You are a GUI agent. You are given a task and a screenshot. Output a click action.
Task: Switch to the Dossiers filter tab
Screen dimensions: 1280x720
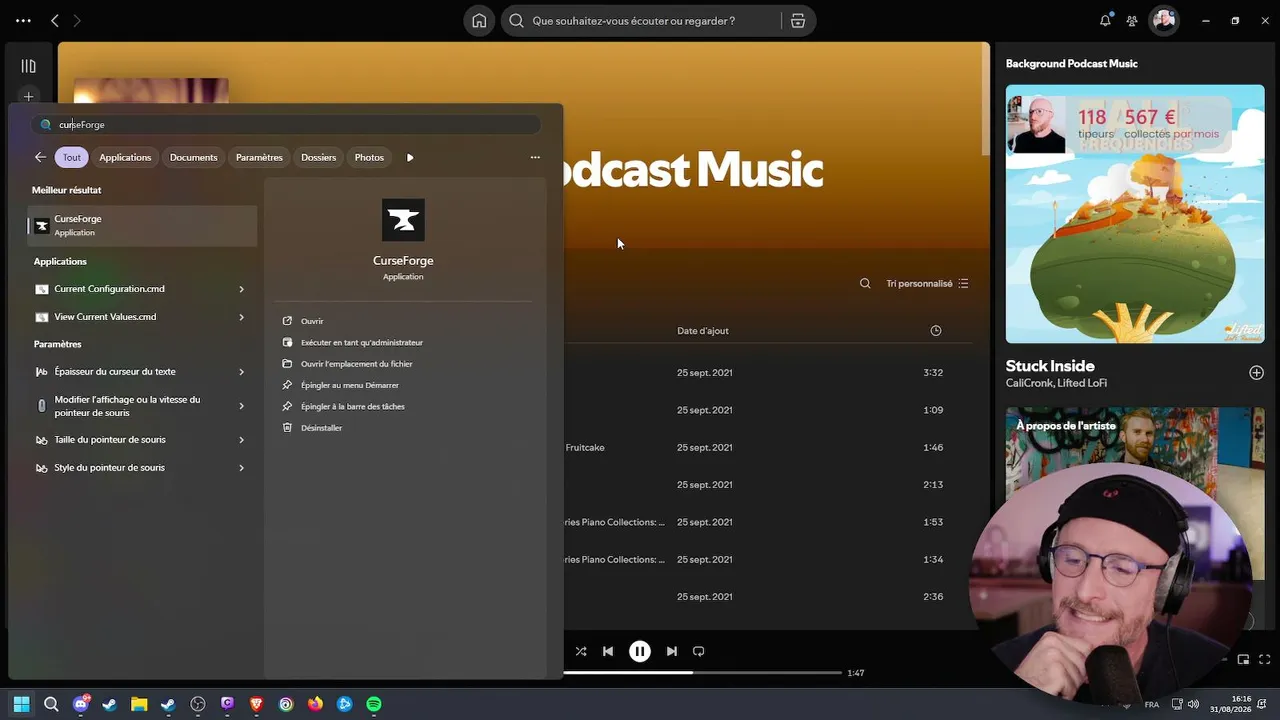tap(319, 157)
